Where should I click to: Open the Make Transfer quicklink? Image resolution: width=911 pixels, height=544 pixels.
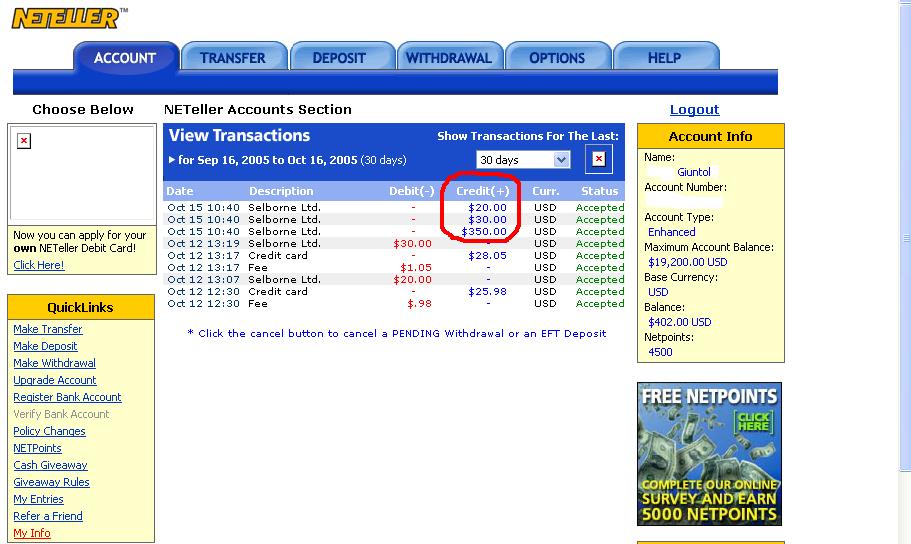pyautogui.click(x=48, y=329)
